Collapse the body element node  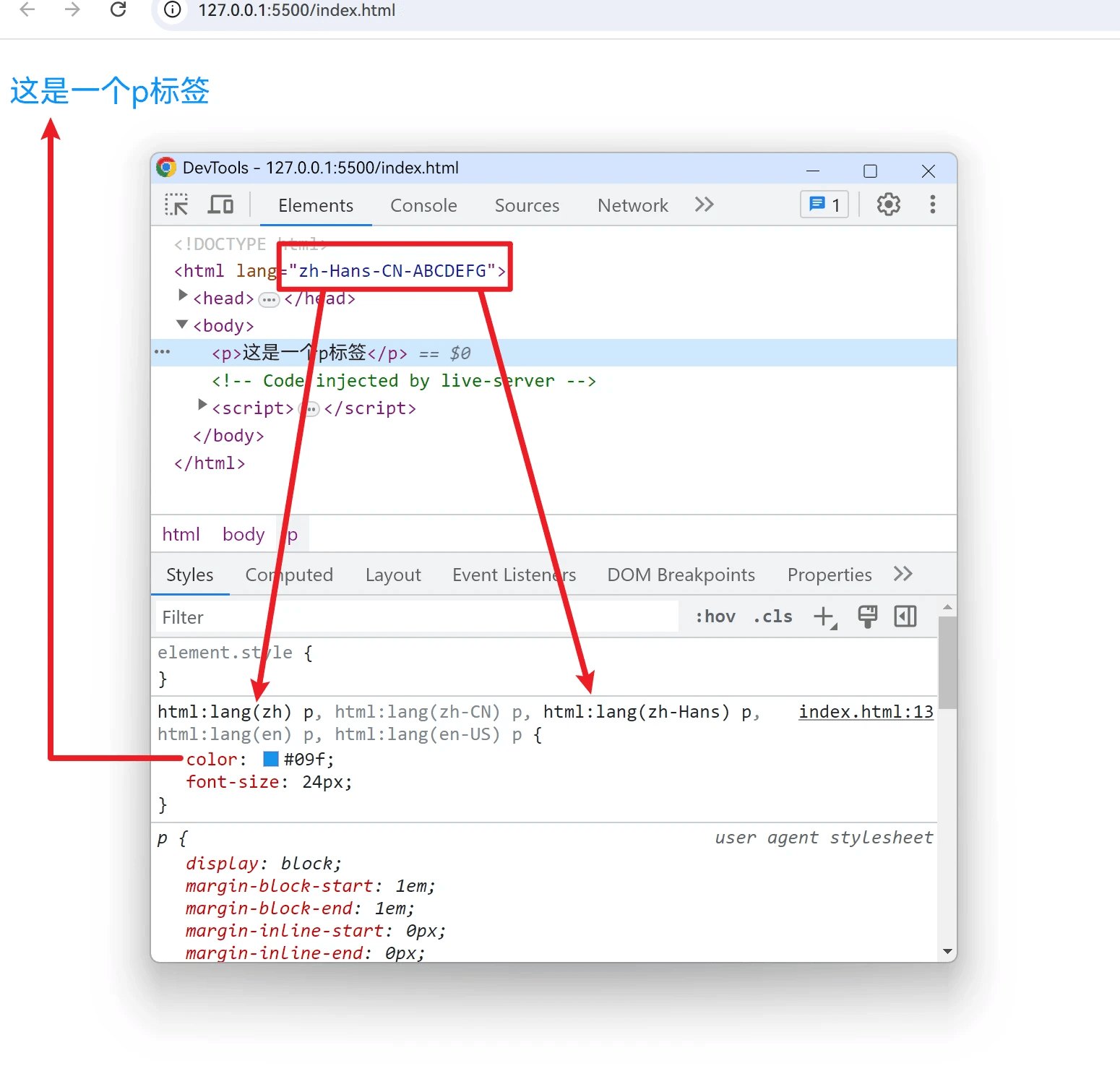point(183,325)
